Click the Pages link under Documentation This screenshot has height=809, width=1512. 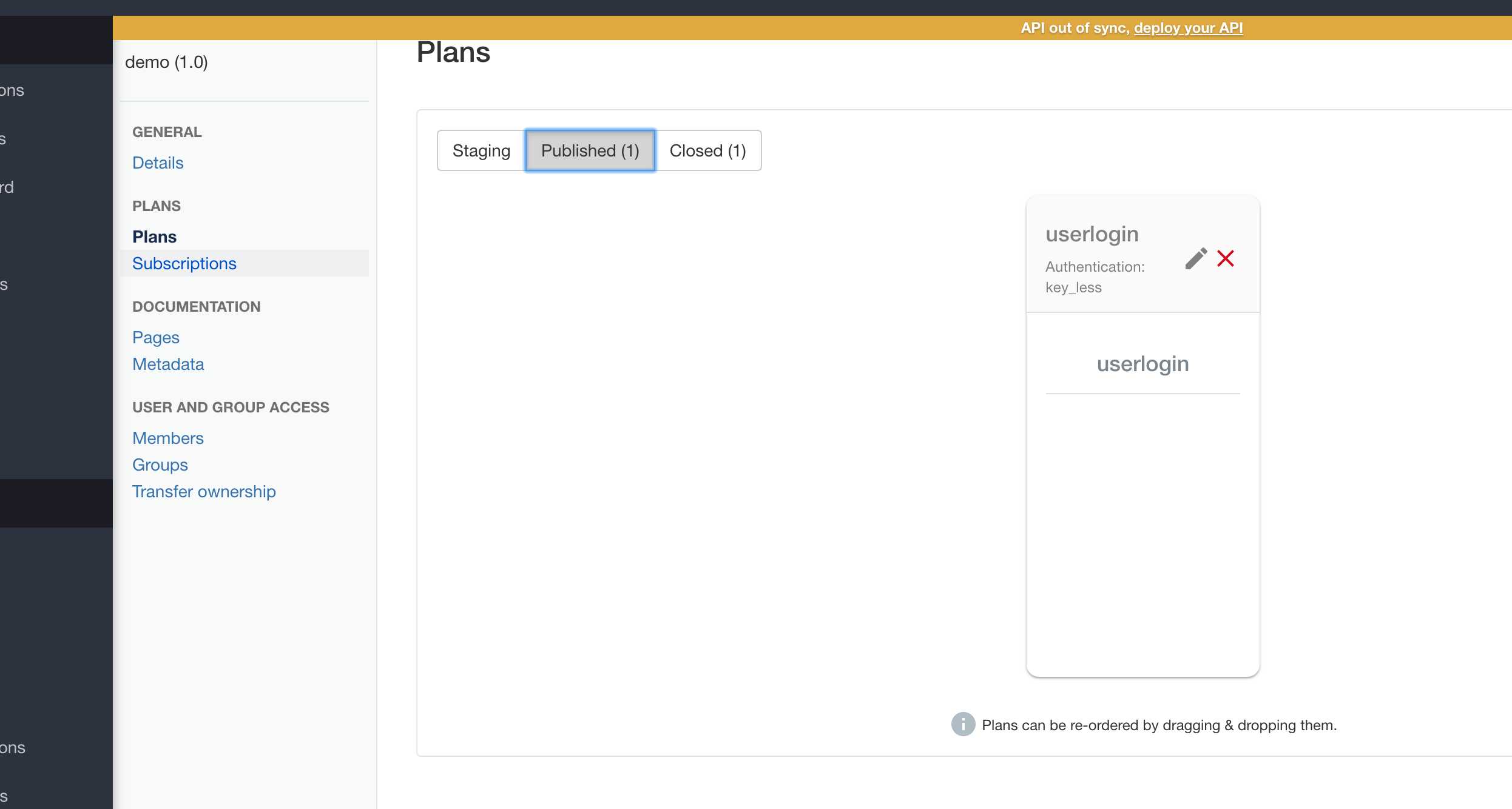[x=155, y=337]
